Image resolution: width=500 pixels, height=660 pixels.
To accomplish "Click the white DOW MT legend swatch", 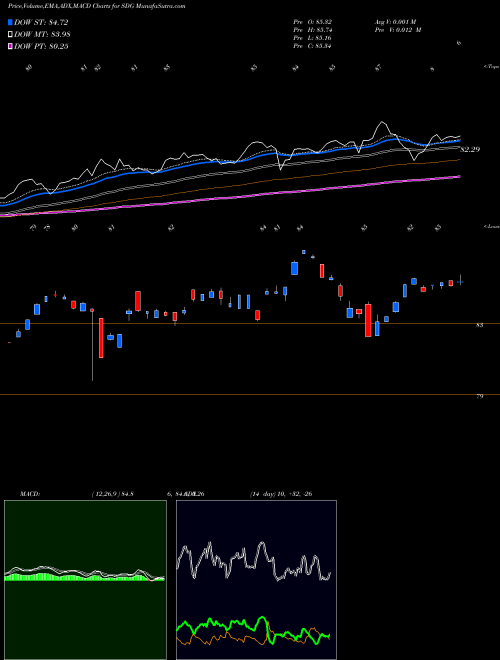I will pos(10,35).
